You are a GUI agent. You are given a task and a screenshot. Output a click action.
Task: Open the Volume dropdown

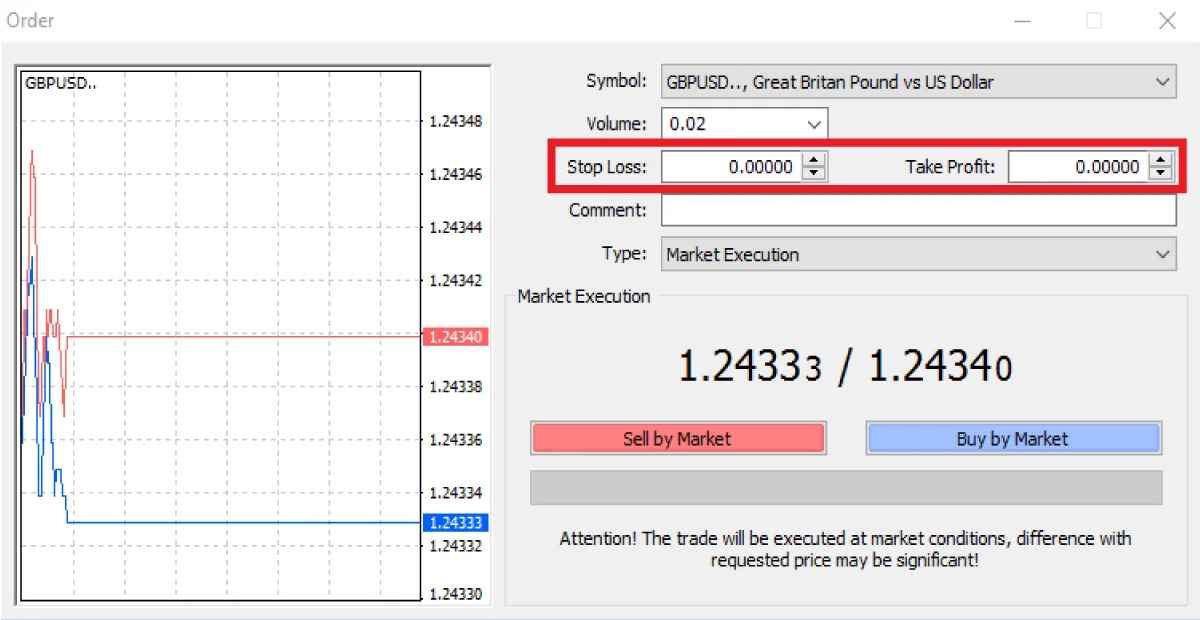tap(815, 123)
